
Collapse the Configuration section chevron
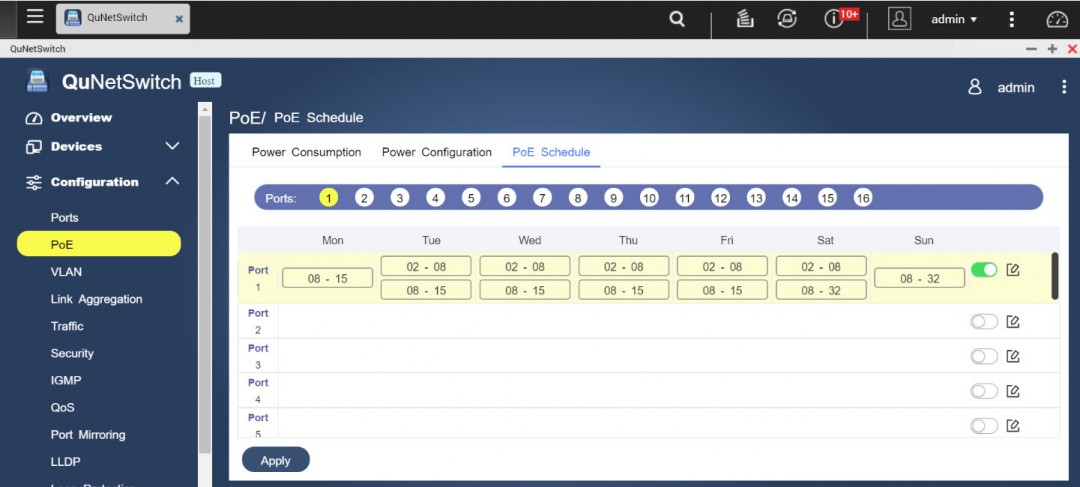(172, 181)
